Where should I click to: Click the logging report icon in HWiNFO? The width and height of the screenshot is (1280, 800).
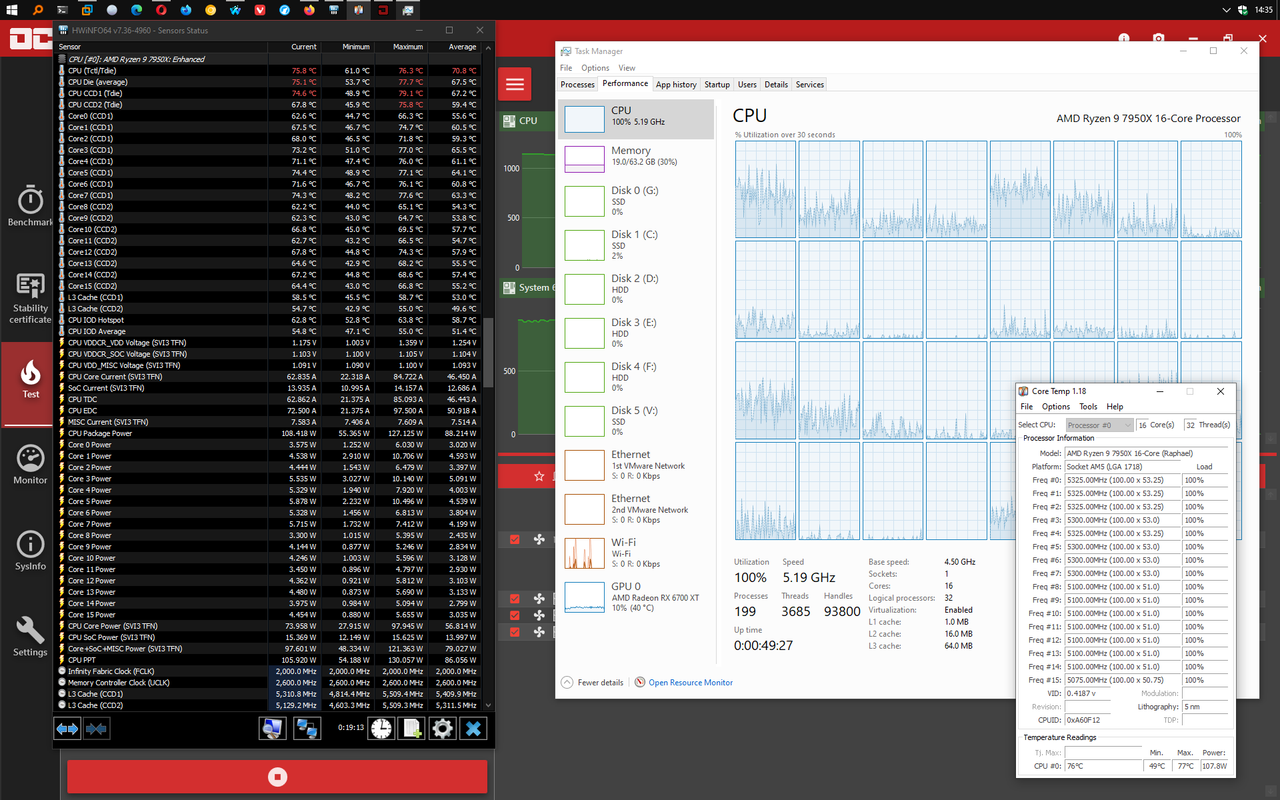point(411,728)
